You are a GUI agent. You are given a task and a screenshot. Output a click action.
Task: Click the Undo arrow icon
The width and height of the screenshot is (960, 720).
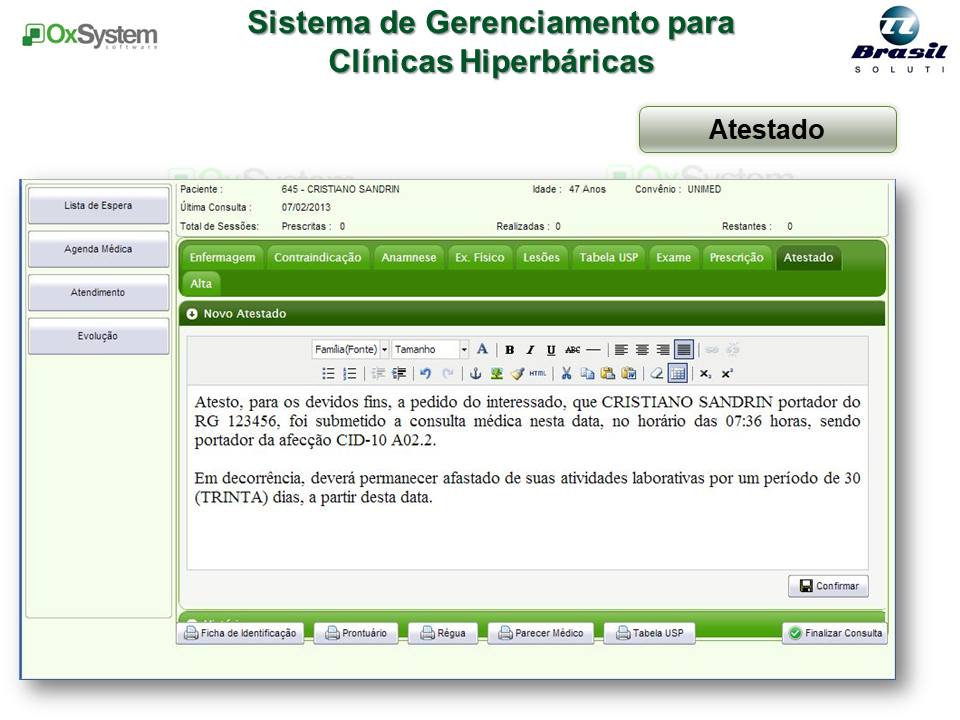425,374
